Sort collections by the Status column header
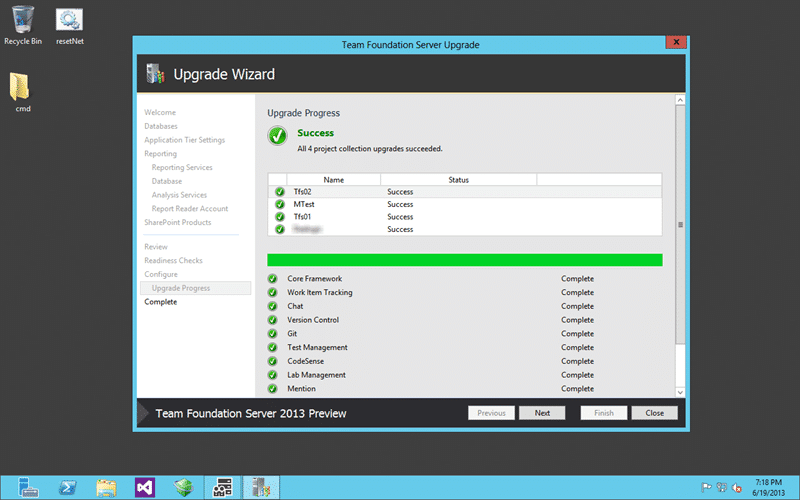The width and height of the screenshot is (800, 500). [458, 180]
